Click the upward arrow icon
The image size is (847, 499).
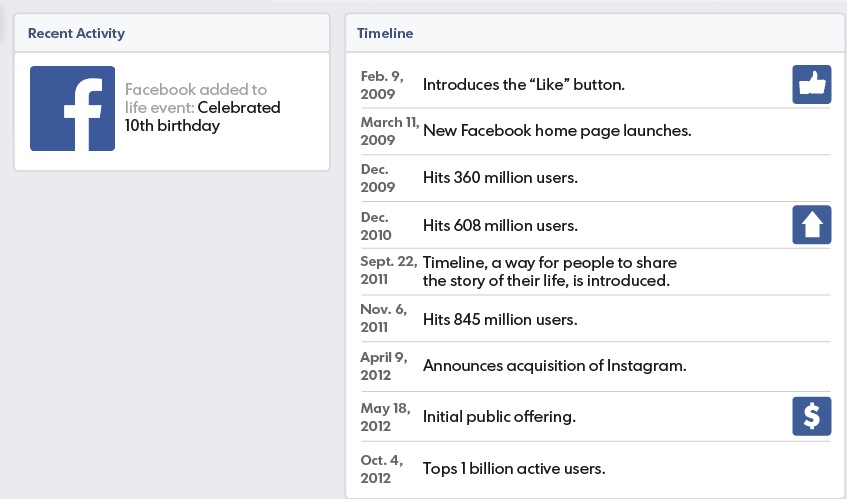coord(811,225)
